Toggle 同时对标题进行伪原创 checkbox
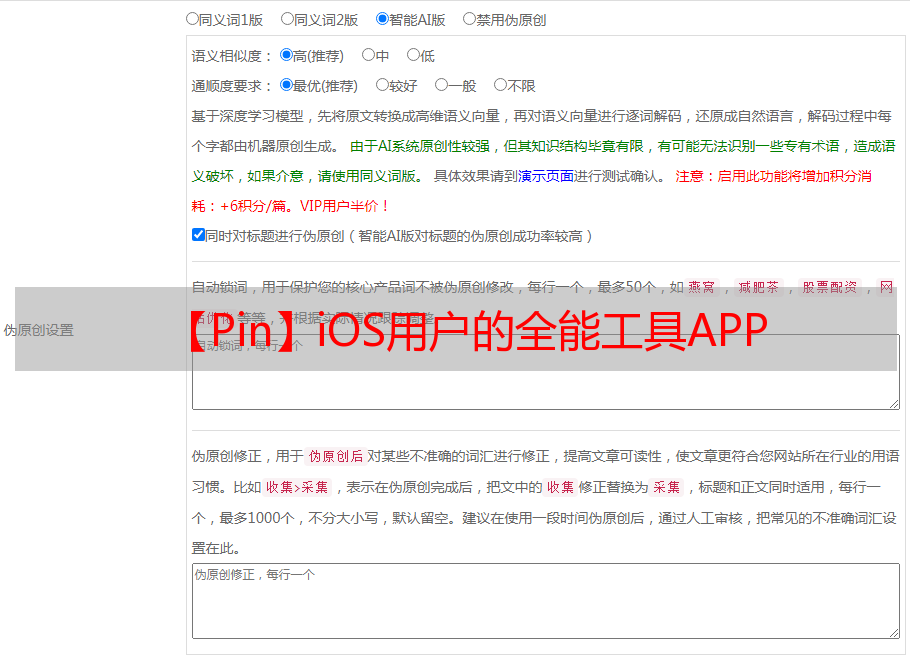This screenshot has height=658, width=911. [x=198, y=235]
